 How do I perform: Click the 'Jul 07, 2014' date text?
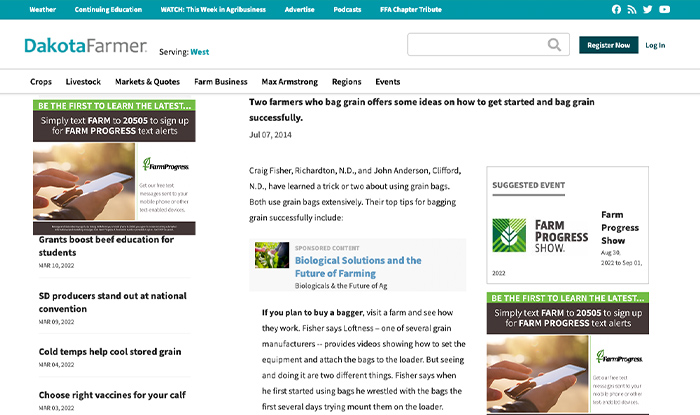[x=270, y=135]
